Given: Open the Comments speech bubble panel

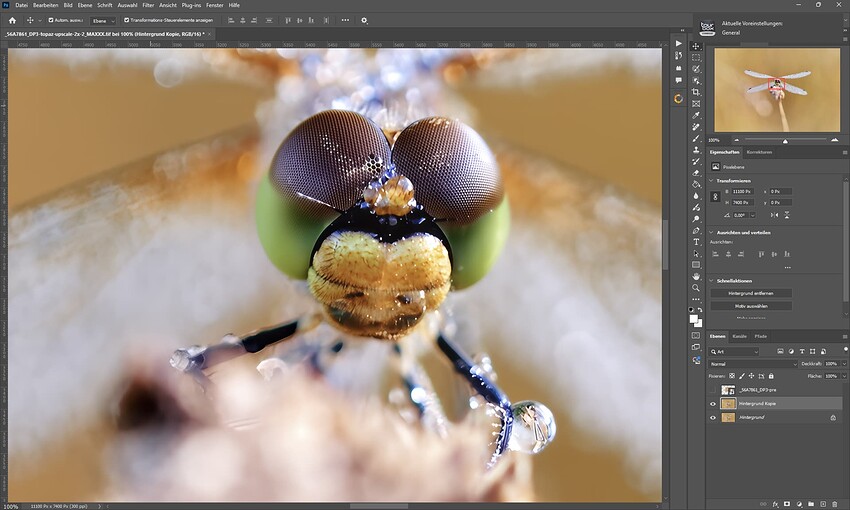Looking at the screenshot, I should [679, 80].
